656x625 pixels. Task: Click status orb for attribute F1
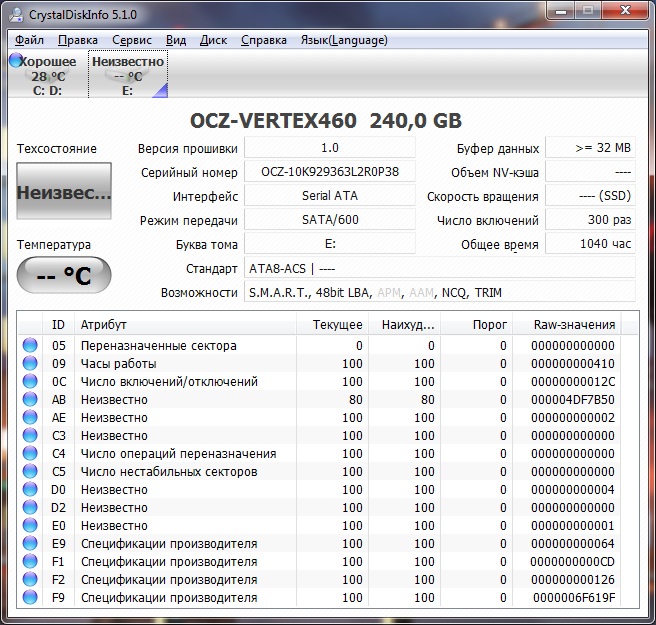click(30, 561)
